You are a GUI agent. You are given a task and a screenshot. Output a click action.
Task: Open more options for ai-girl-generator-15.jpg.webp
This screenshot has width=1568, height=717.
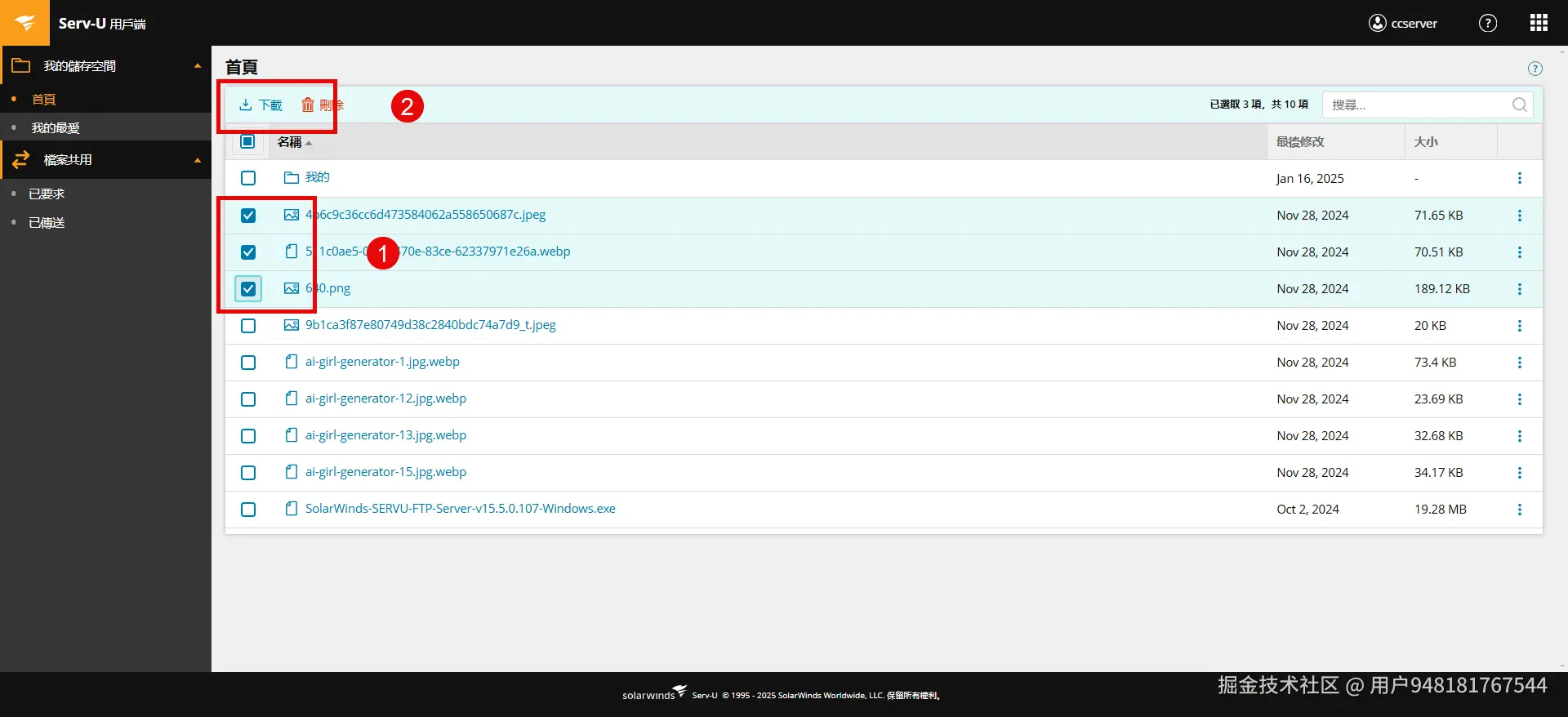pos(1519,473)
